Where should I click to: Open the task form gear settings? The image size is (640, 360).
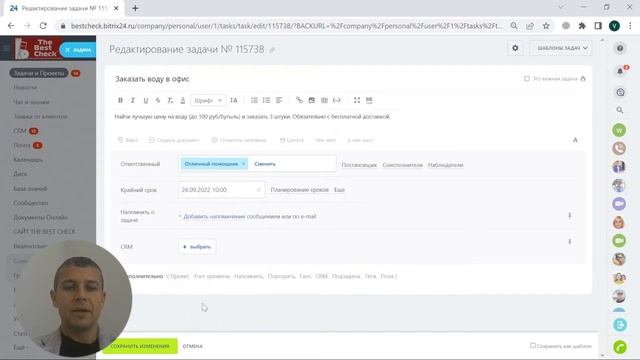[x=515, y=48]
